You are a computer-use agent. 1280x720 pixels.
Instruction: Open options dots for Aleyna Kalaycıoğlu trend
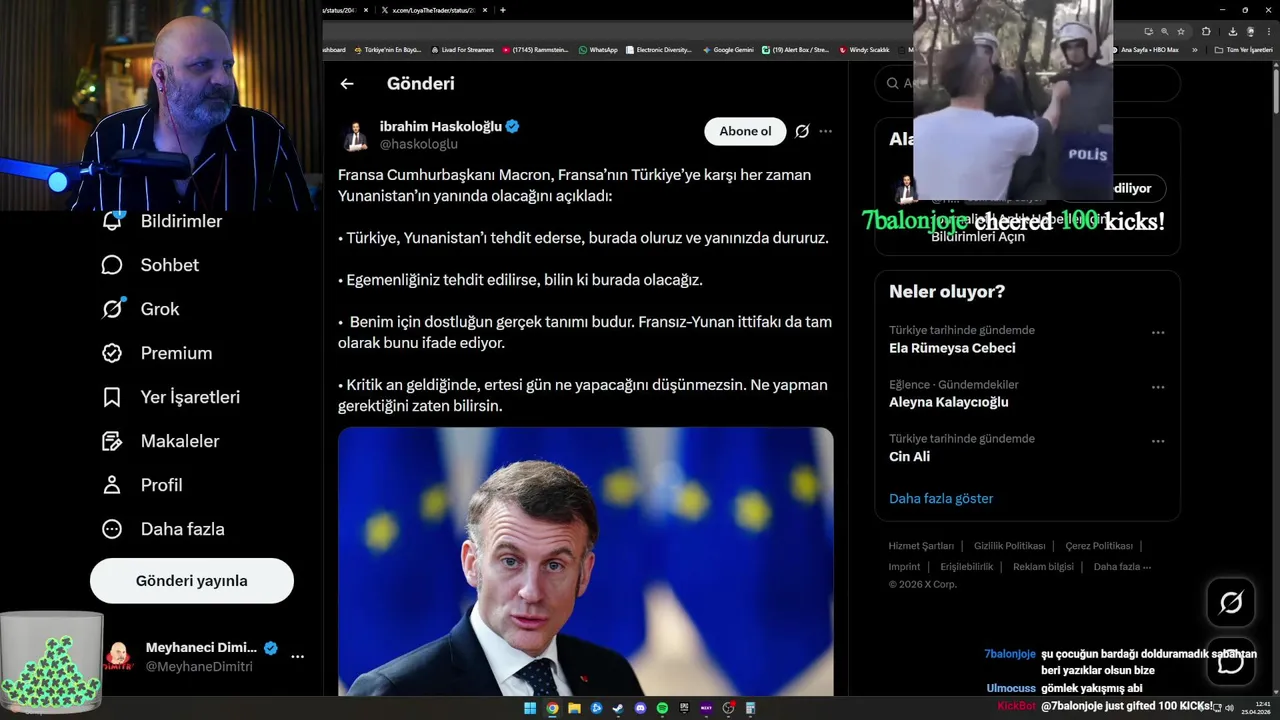click(x=1158, y=387)
